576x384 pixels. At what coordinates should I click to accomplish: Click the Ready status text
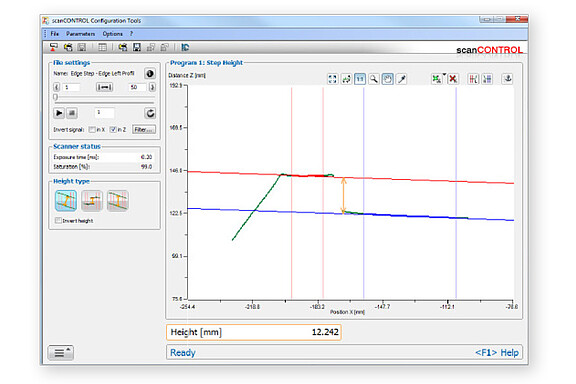[183, 353]
